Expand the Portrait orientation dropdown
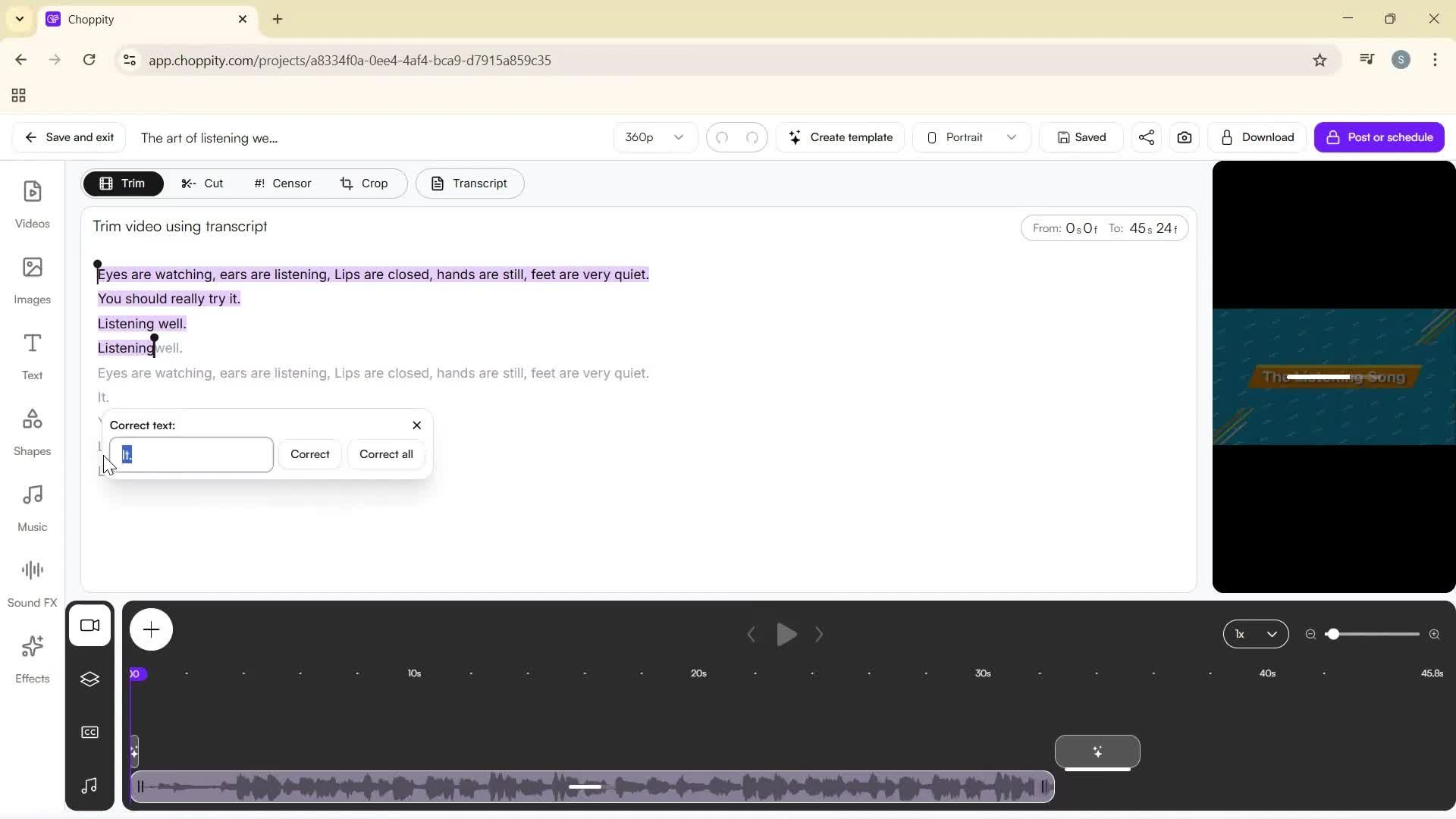1456x819 pixels. click(971, 137)
